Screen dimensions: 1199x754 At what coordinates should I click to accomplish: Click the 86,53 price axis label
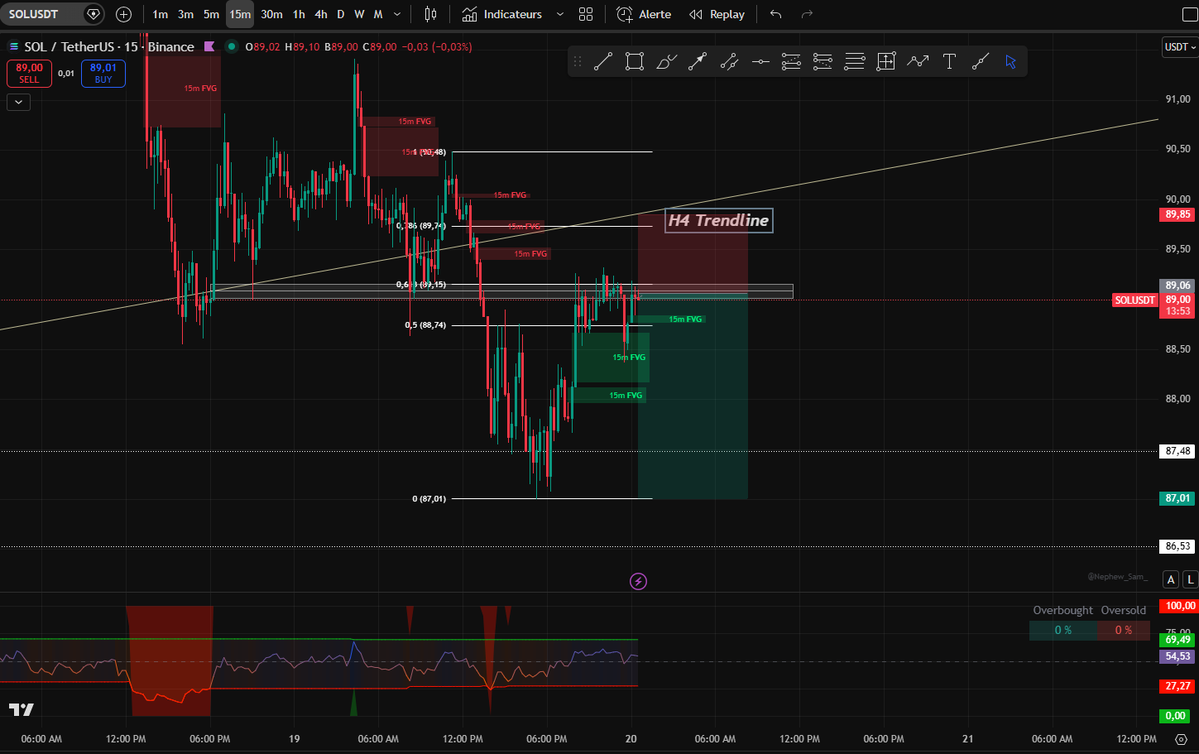[1178, 547]
